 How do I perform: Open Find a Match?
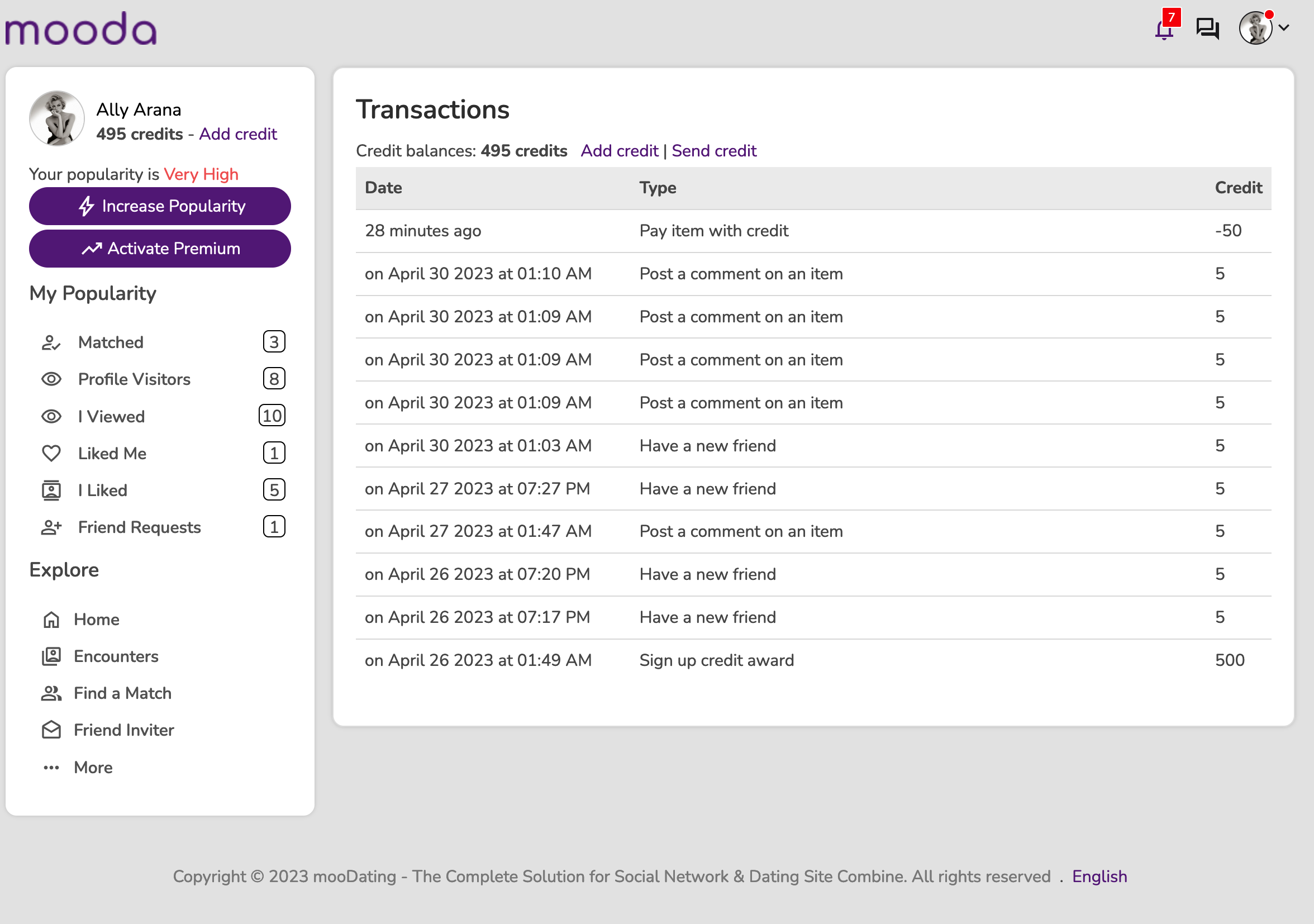pos(122,693)
